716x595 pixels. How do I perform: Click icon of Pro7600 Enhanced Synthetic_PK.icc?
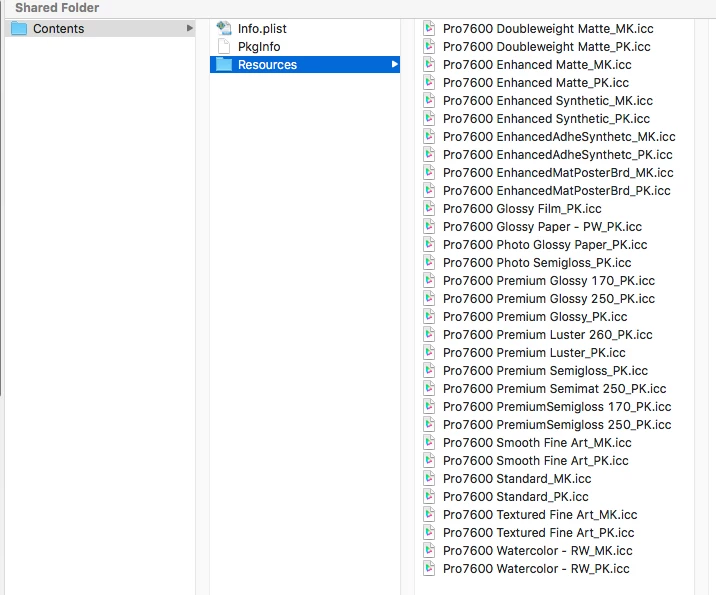click(x=429, y=118)
